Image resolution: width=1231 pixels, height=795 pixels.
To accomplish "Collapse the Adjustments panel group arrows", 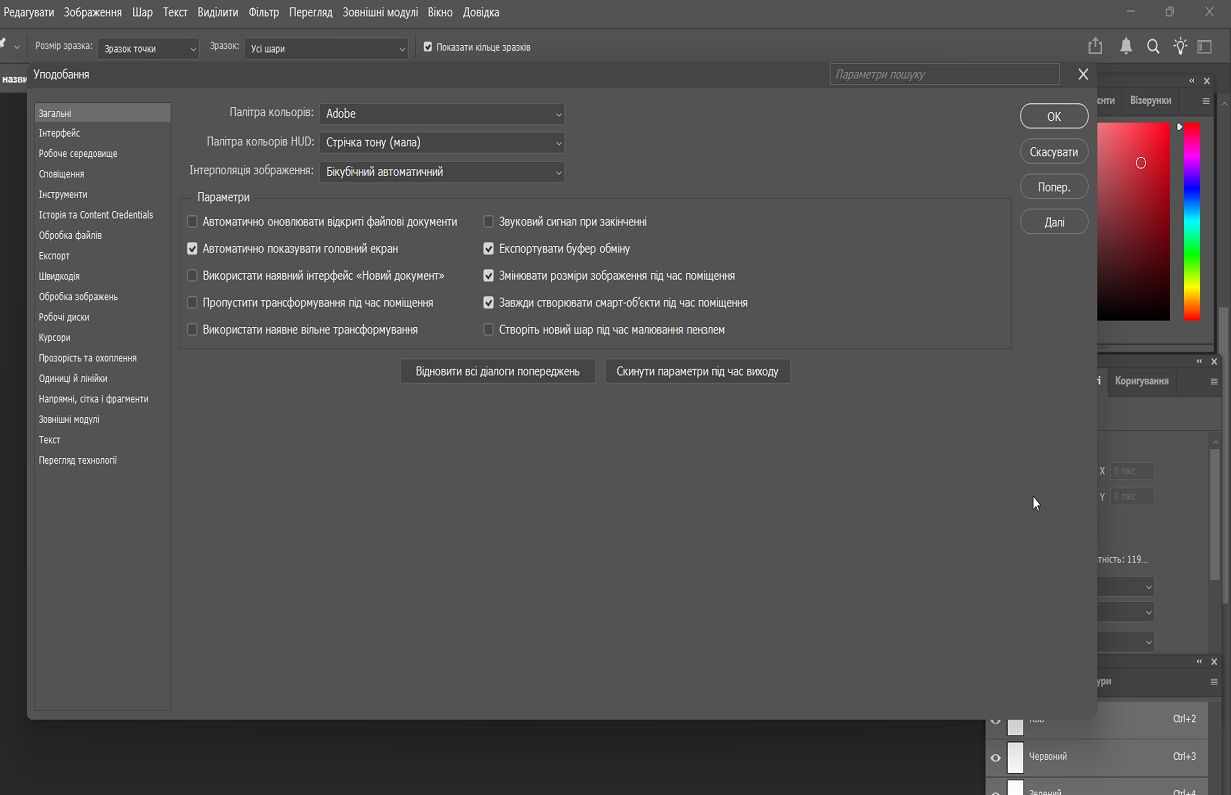I will (x=1200, y=361).
